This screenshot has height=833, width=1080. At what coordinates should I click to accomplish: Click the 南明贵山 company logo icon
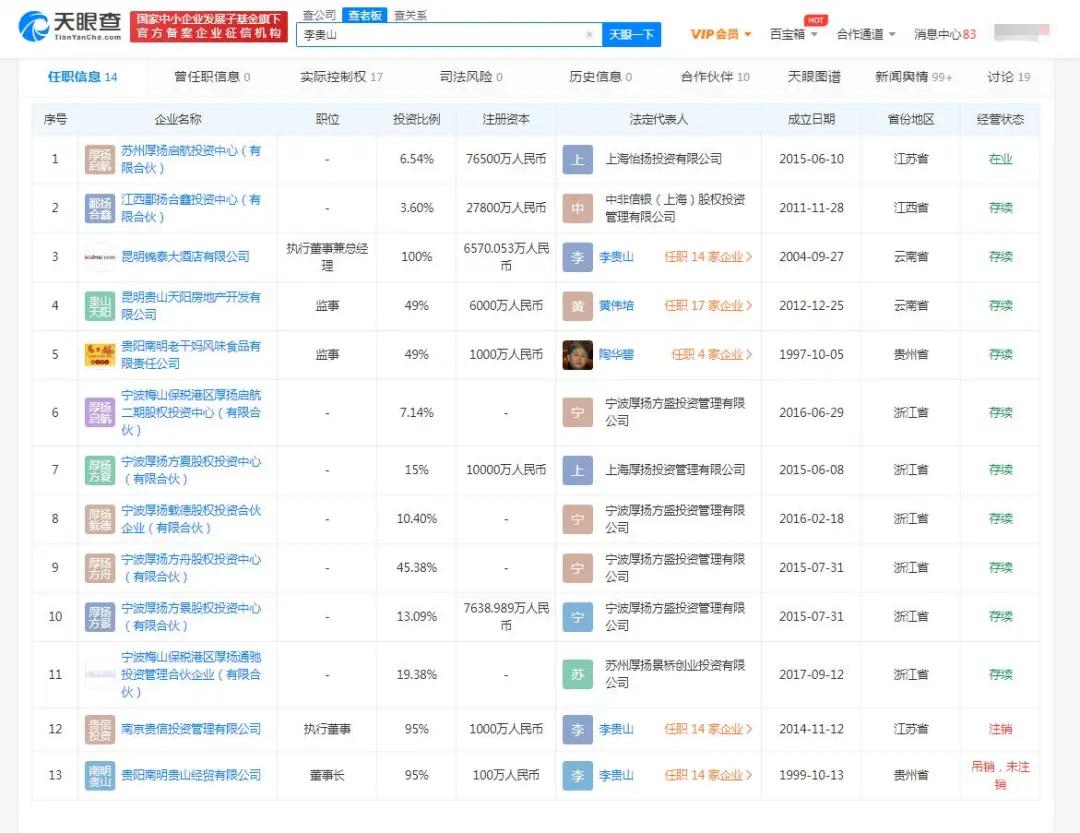[x=100, y=775]
